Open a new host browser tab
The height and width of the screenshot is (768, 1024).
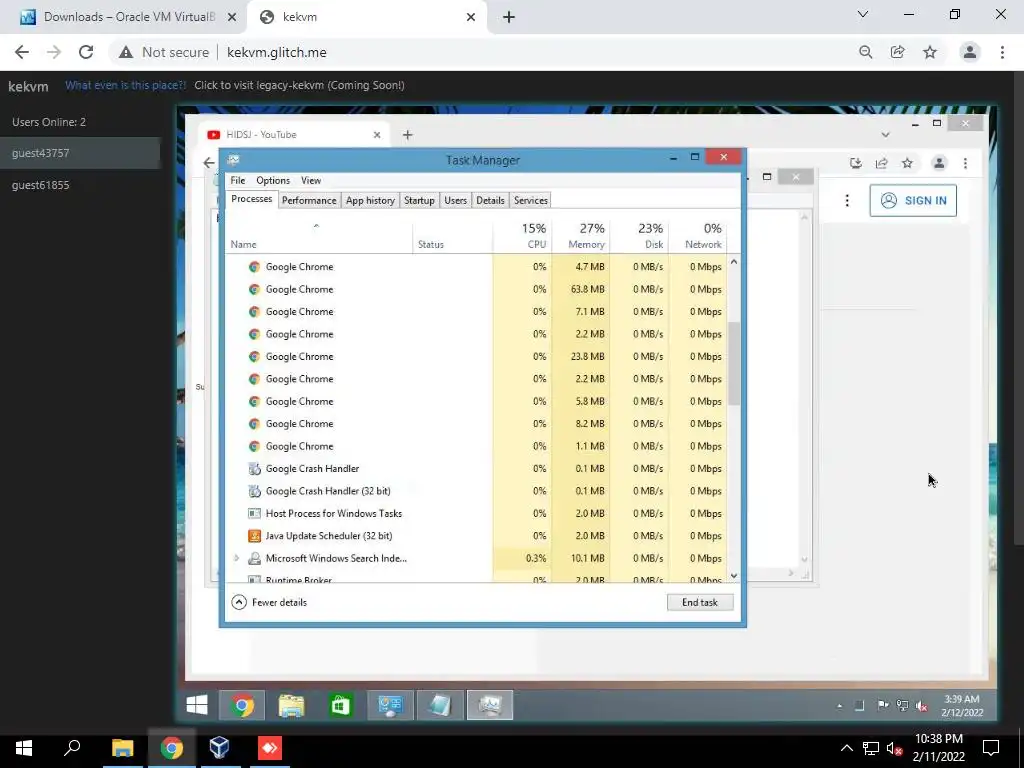coord(509,18)
